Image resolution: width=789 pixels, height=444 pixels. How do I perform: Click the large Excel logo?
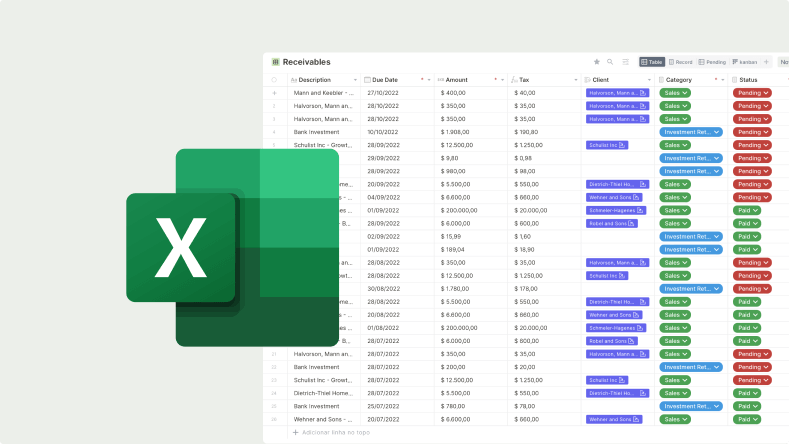tap(232, 248)
